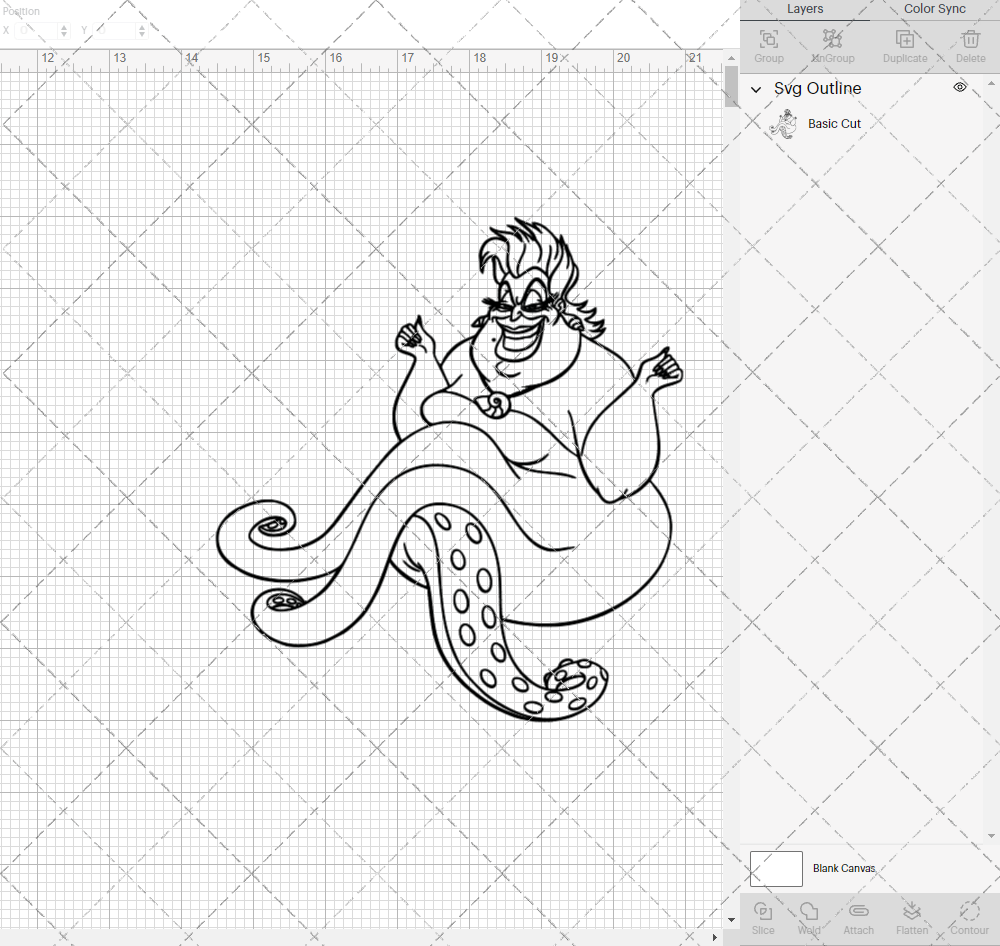
Task: Select the Basic Cut layer thumbnail
Action: coord(783,124)
